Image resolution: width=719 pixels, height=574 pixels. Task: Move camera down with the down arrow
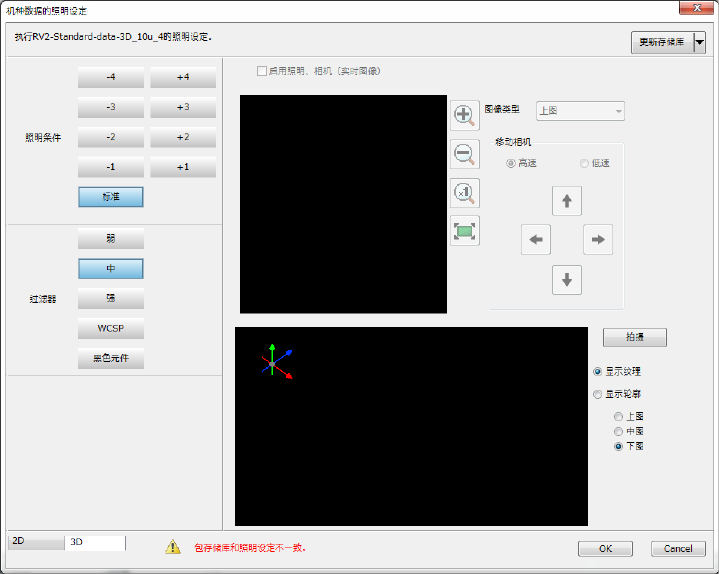567,280
